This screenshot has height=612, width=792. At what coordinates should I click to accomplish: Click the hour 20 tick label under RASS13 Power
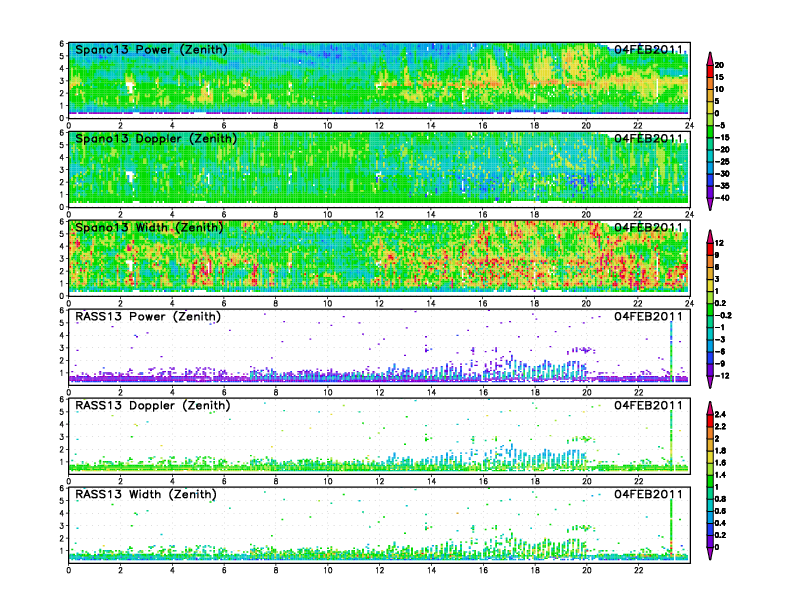pos(586,392)
